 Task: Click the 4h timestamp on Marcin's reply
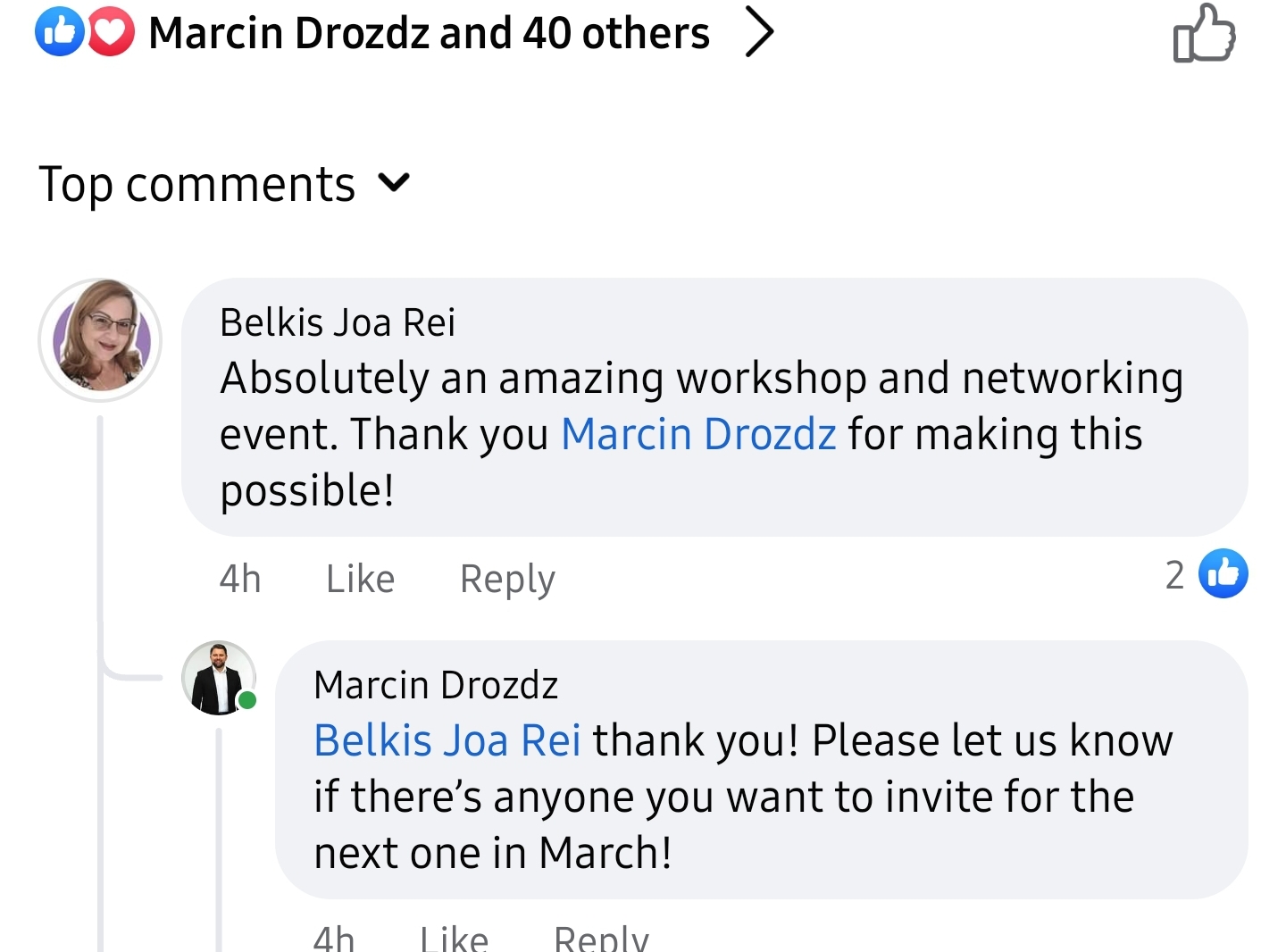tap(334, 936)
